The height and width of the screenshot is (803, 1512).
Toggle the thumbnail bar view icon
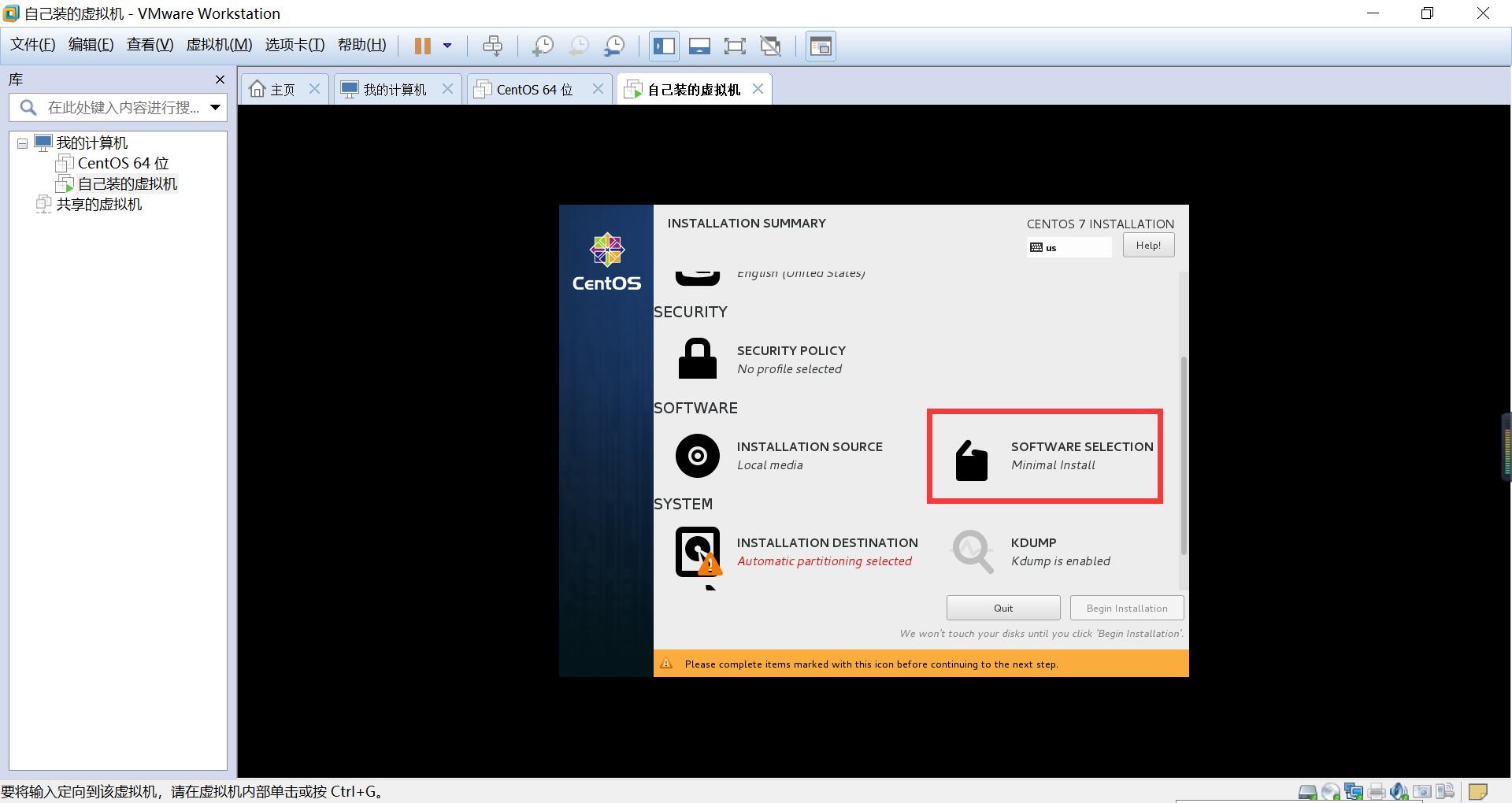click(x=699, y=46)
